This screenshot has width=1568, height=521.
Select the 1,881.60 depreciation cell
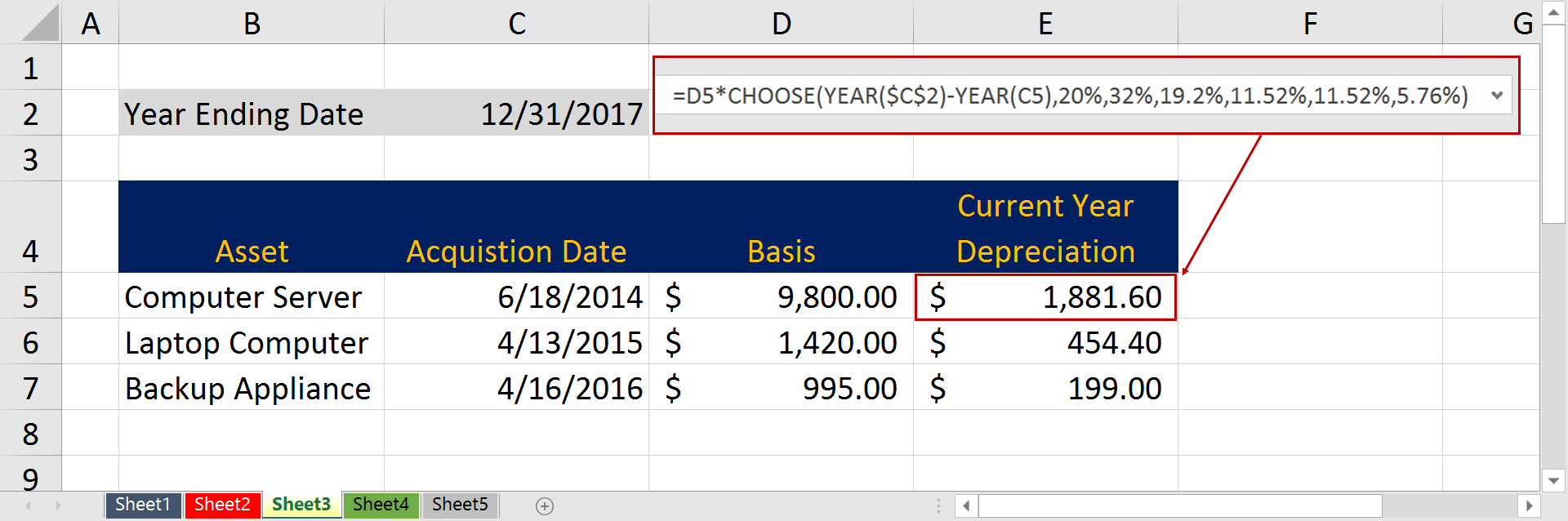pyautogui.click(x=1045, y=296)
